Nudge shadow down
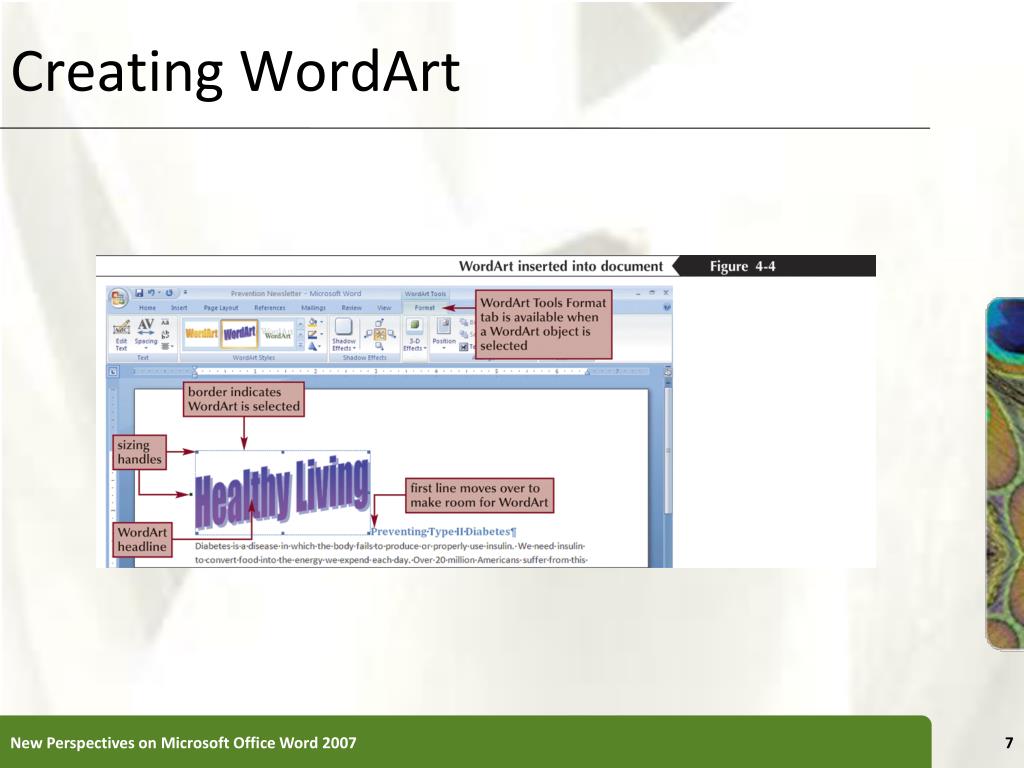The height and width of the screenshot is (768, 1024). point(379,346)
